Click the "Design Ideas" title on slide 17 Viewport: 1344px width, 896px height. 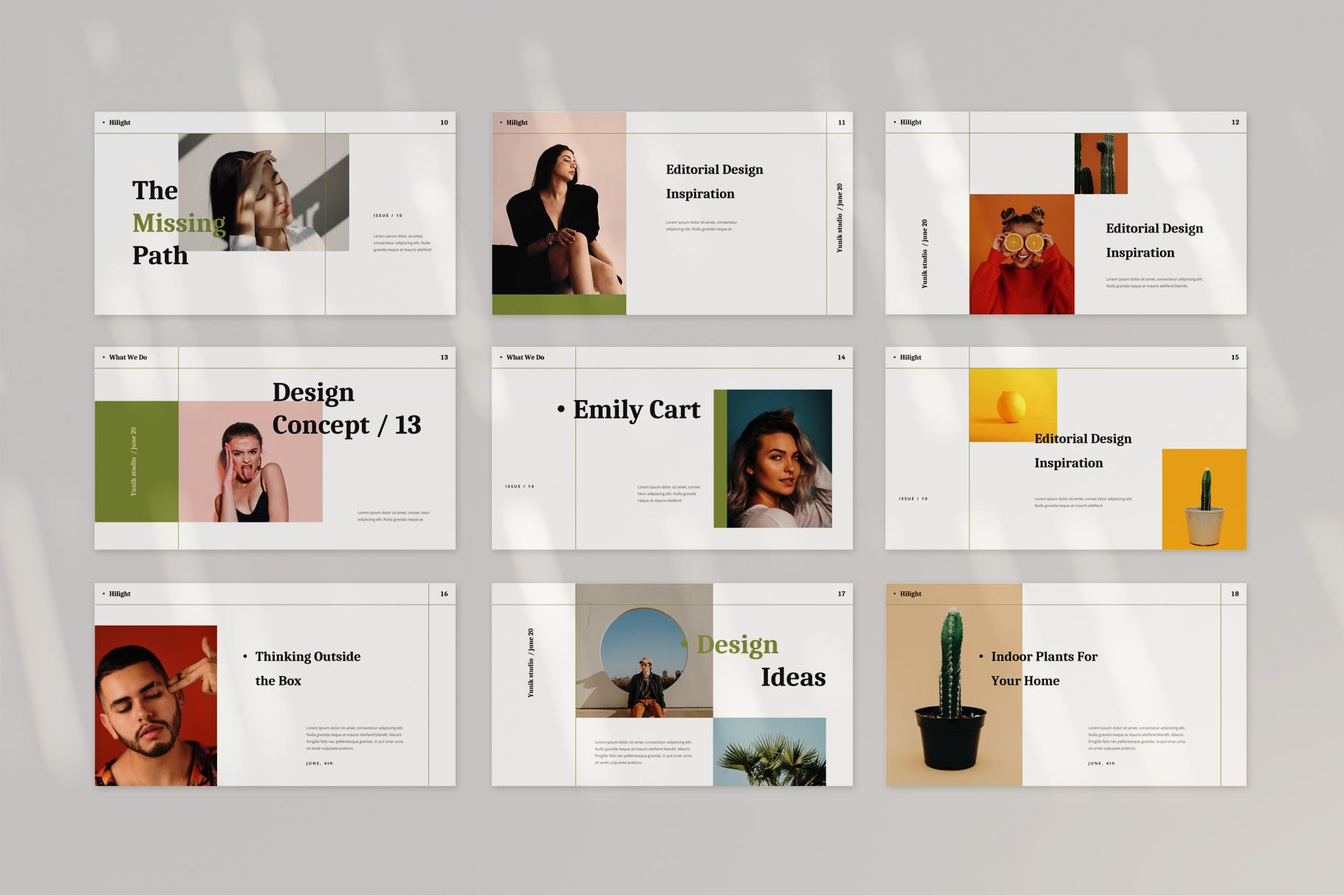coord(761,661)
